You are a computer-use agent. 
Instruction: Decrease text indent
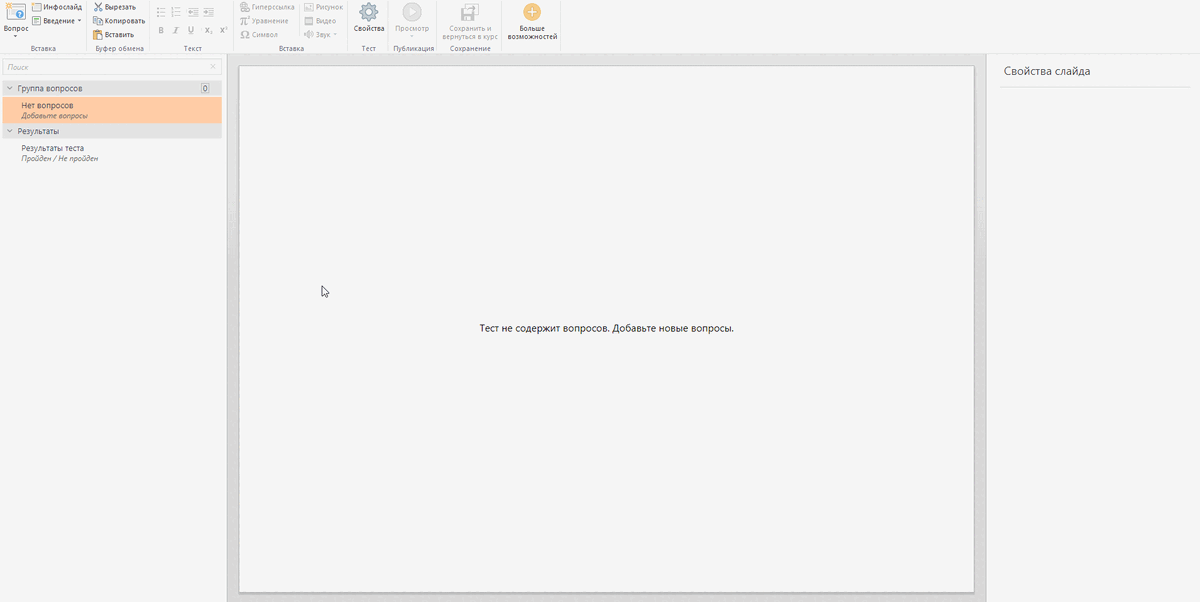point(192,12)
